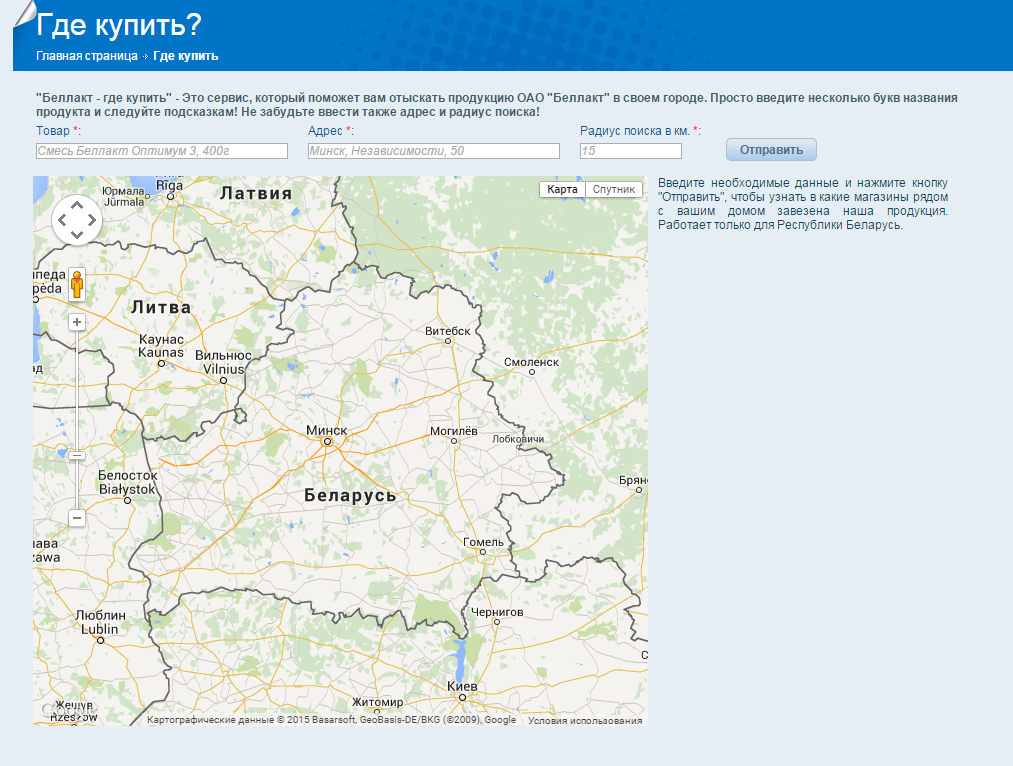This screenshot has width=1013, height=766.
Task: Open the Где купить breadcrumb link
Action: (x=185, y=56)
